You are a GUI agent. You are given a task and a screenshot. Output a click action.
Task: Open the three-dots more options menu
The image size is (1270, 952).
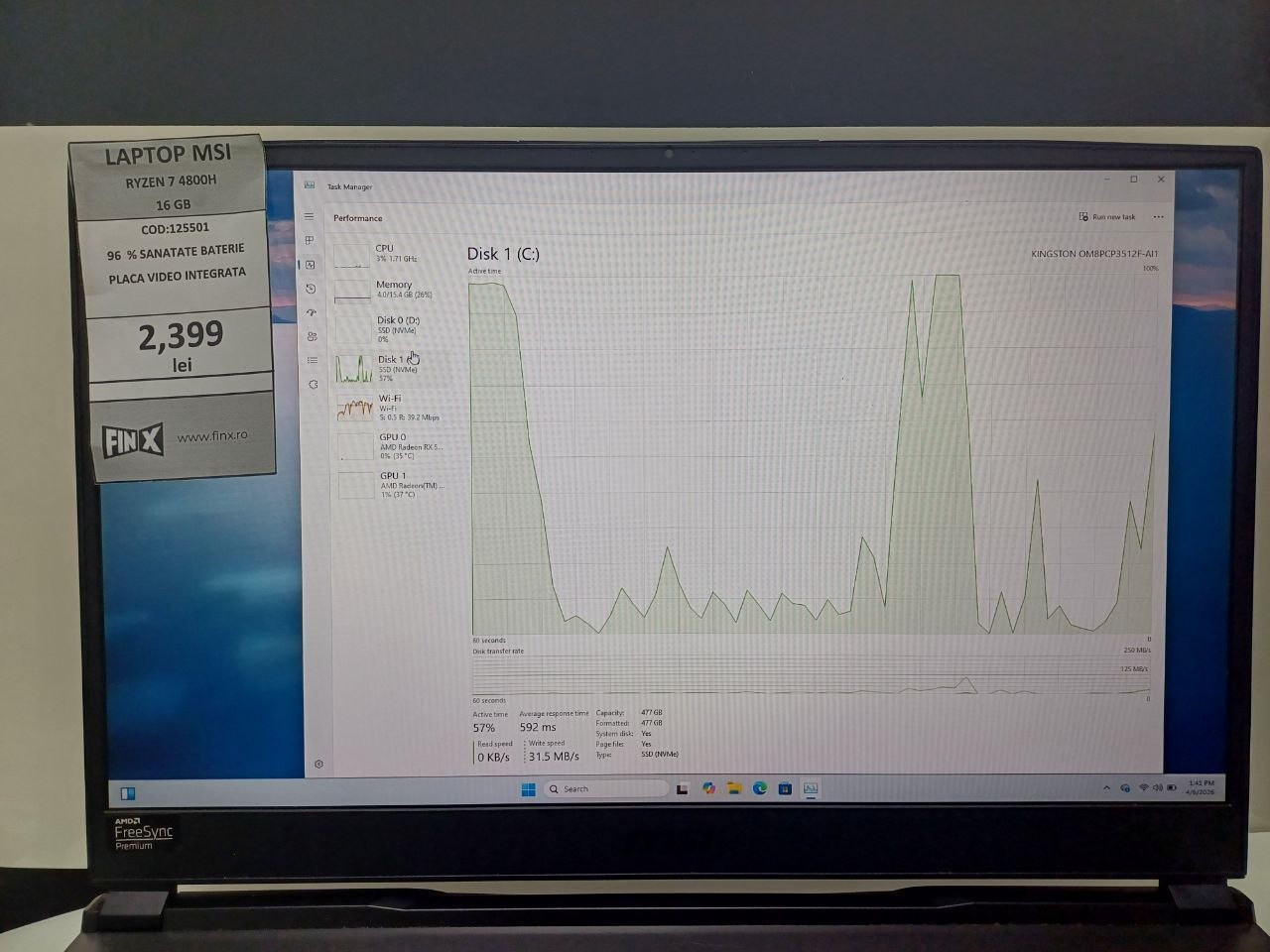pyautogui.click(x=1158, y=217)
